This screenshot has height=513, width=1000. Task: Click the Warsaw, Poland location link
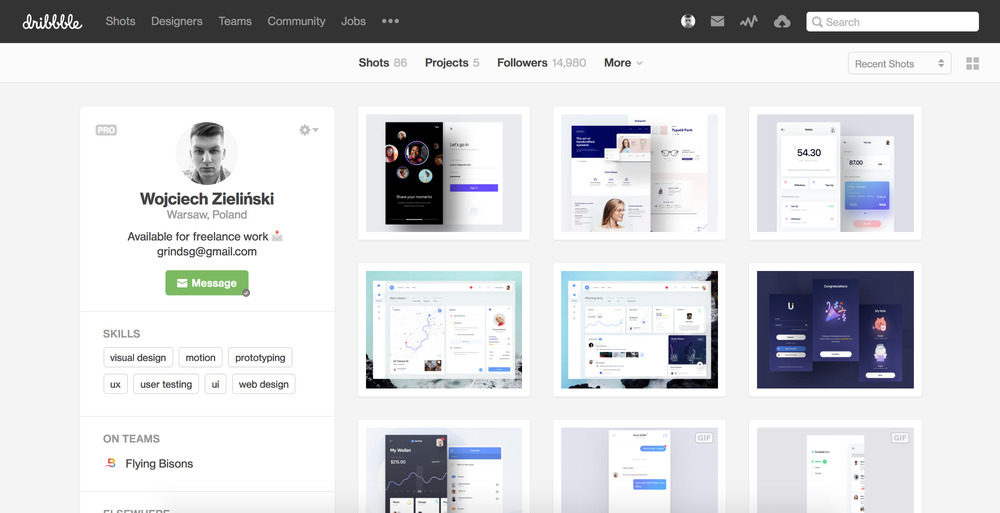(207, 215)
